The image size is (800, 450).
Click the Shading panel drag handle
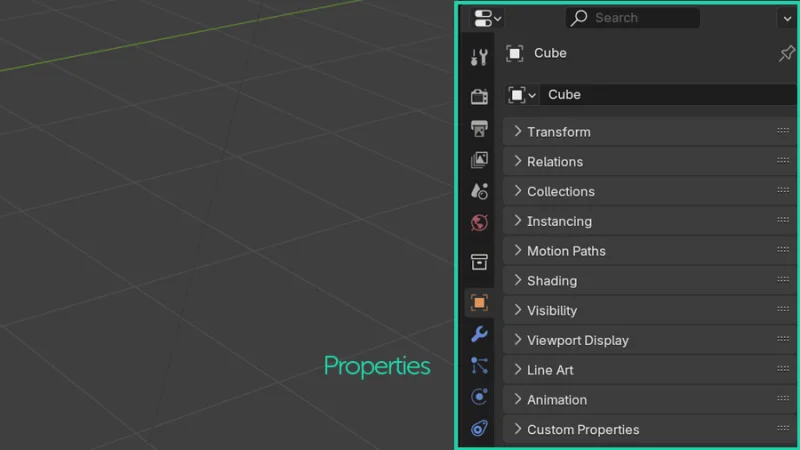coord(783,279)
